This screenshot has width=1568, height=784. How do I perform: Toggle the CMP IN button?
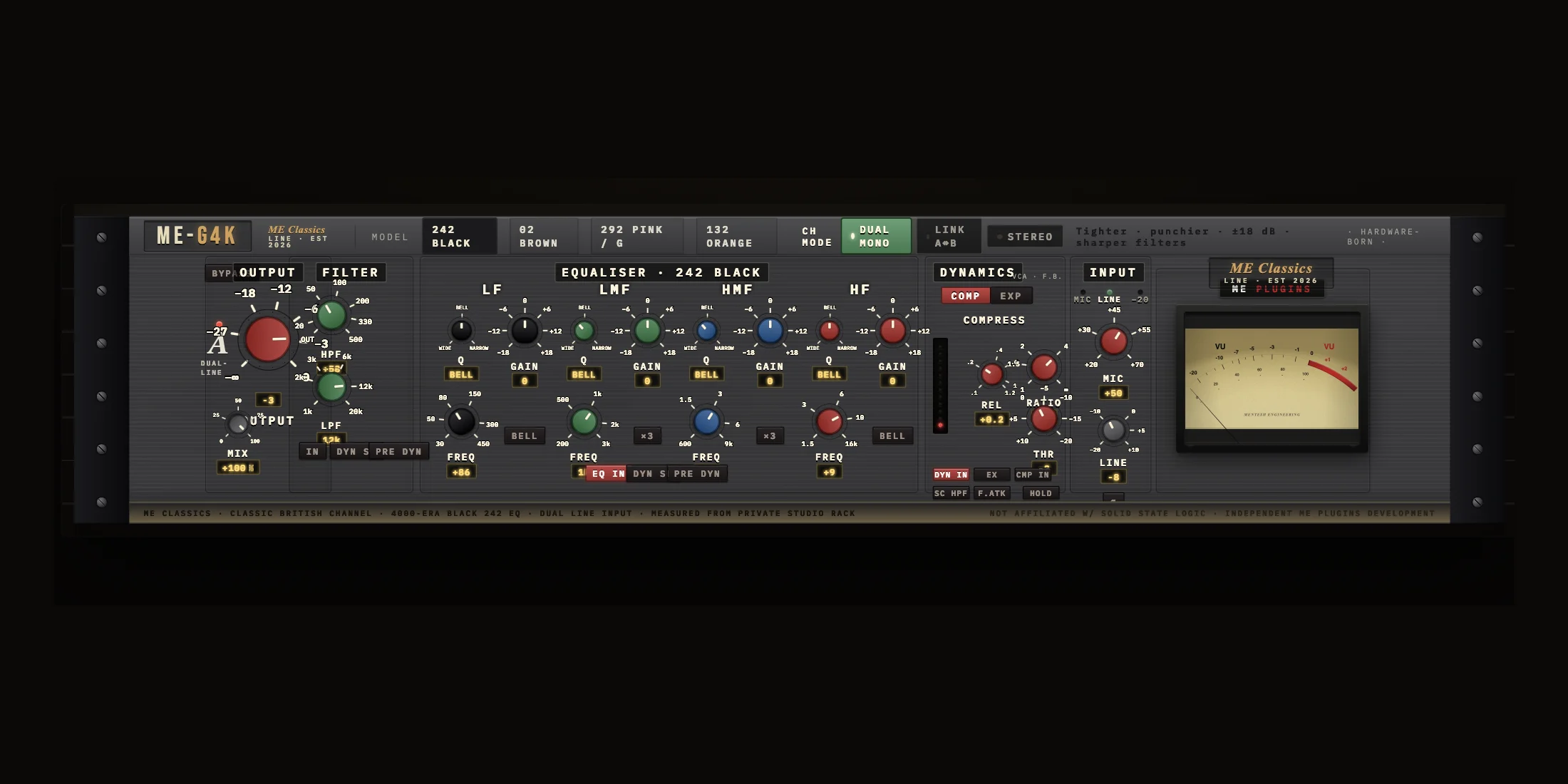[1032, 475]
